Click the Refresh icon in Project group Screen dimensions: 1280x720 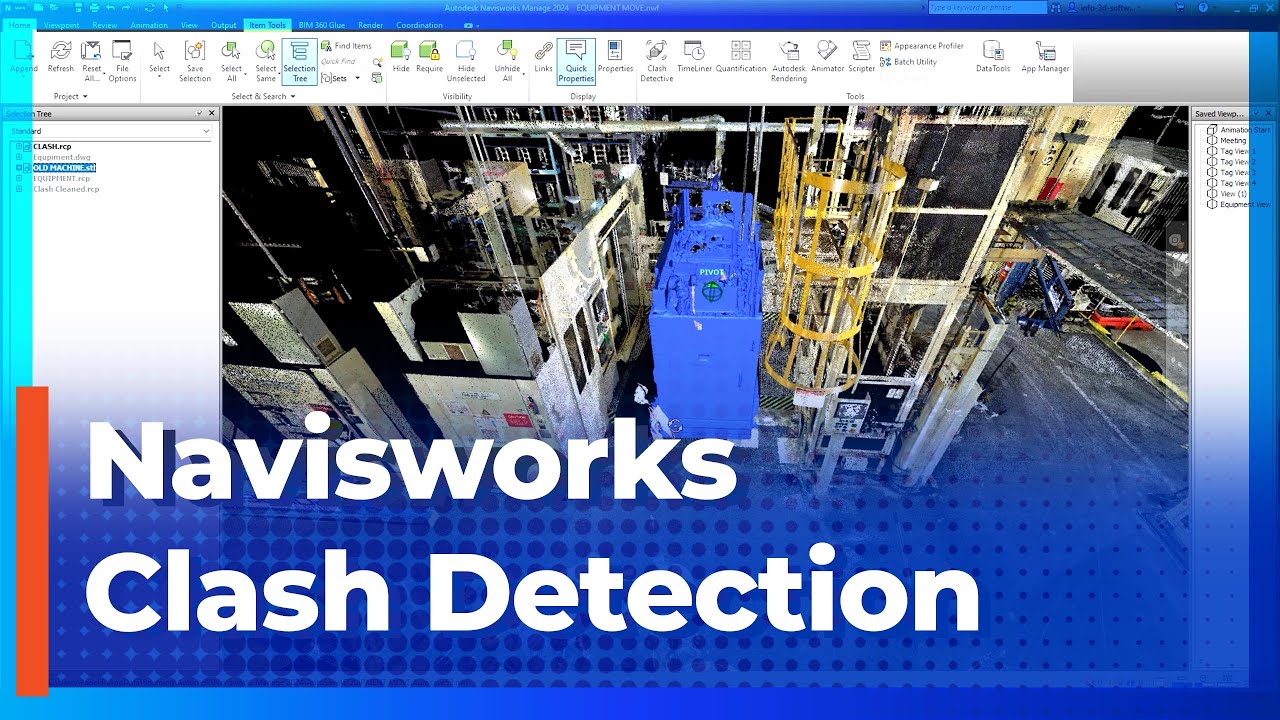pos(61,52)
